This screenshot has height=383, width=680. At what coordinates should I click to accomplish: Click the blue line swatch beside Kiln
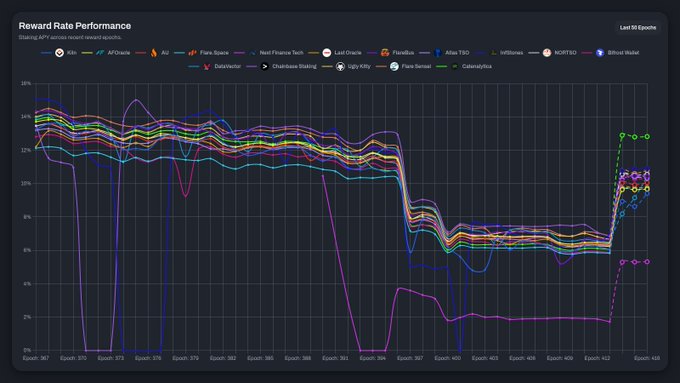pyautogui.click(x=46, y=53)
